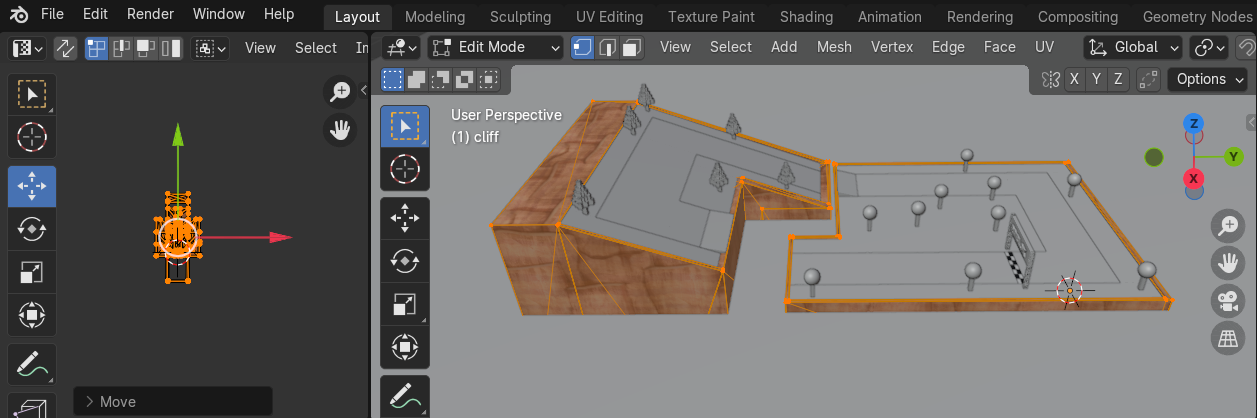This screenshot has height=418, width=1257.
Task: Switch to UV Editing workspace tab
Action: pyautogui.click(x=609, y=17)
